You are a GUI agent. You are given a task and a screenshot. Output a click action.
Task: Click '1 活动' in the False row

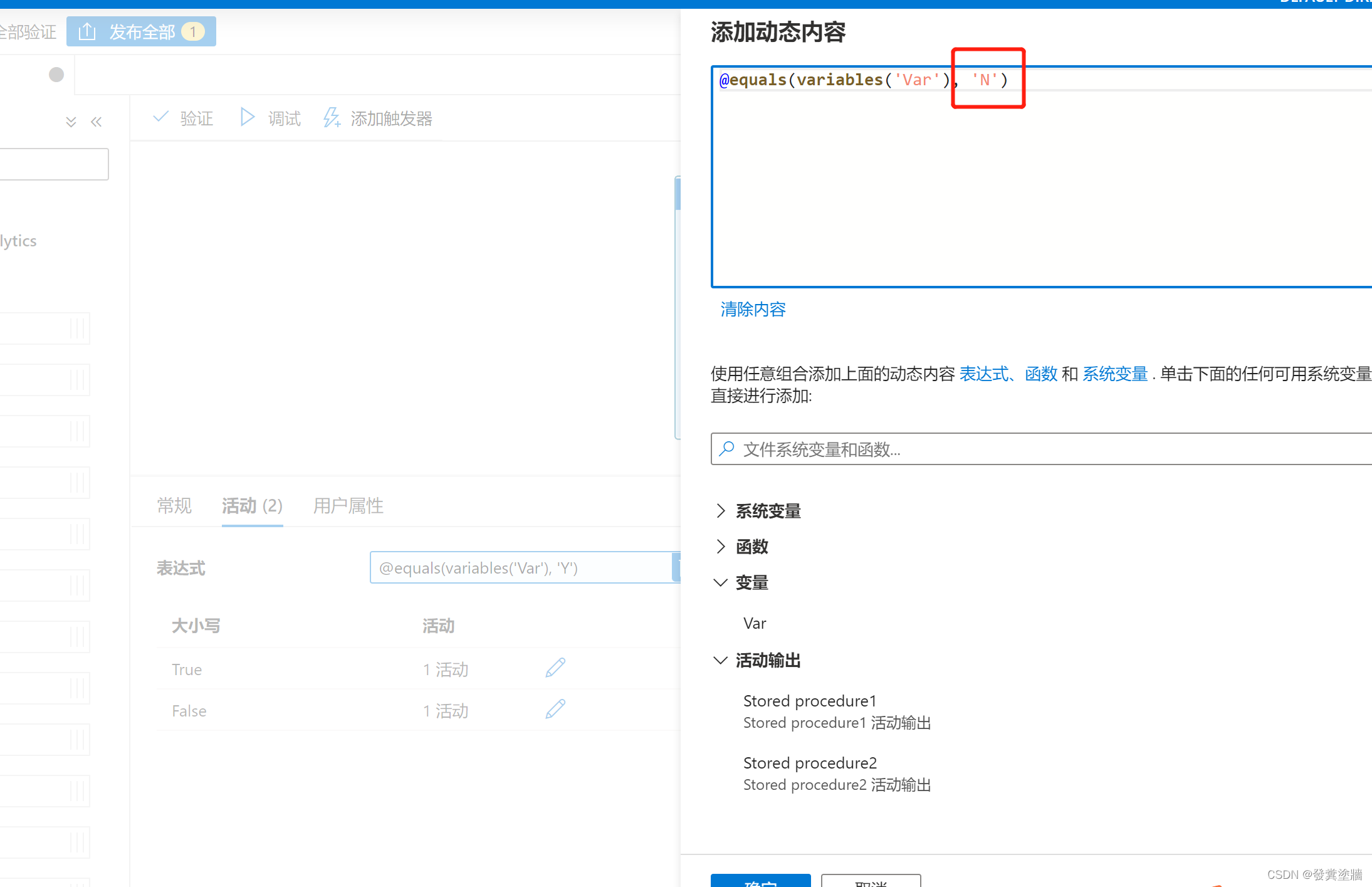(446, 711)
